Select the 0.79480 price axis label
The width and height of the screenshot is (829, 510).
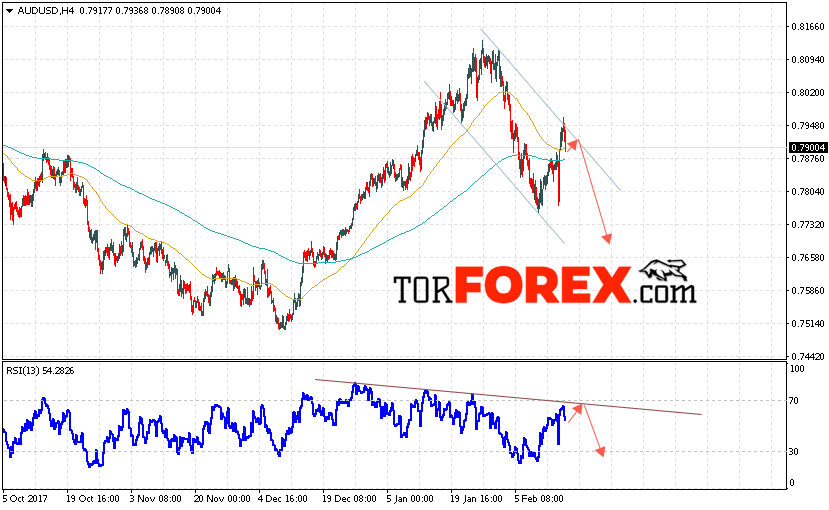click(808, 126)
